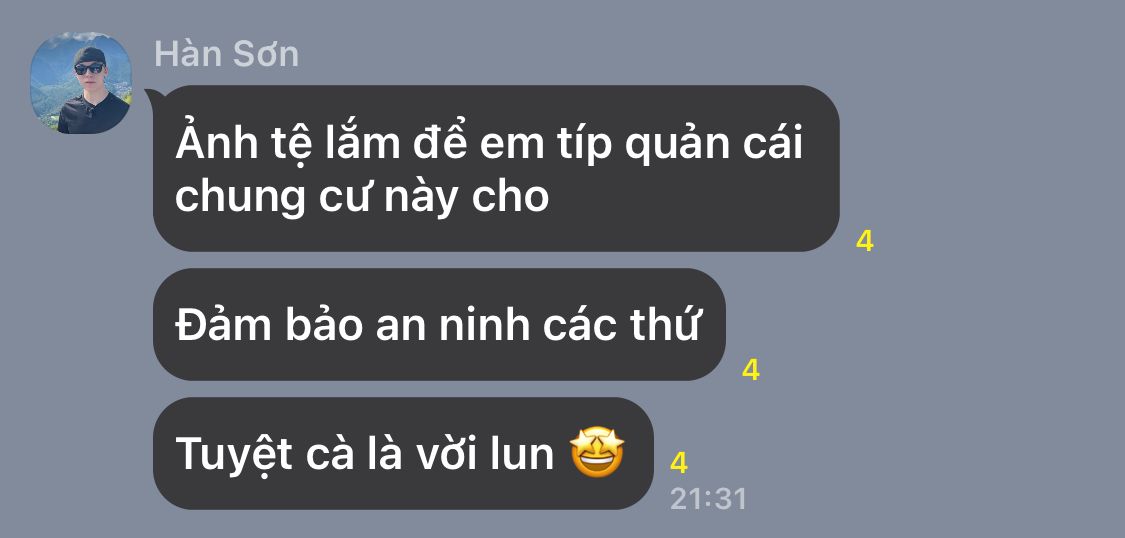The width and height of the screenshot is (1125, 538).
Task: Select the message starting with "Ảnh tệ lắm"
Action: (x=496, y=169)
